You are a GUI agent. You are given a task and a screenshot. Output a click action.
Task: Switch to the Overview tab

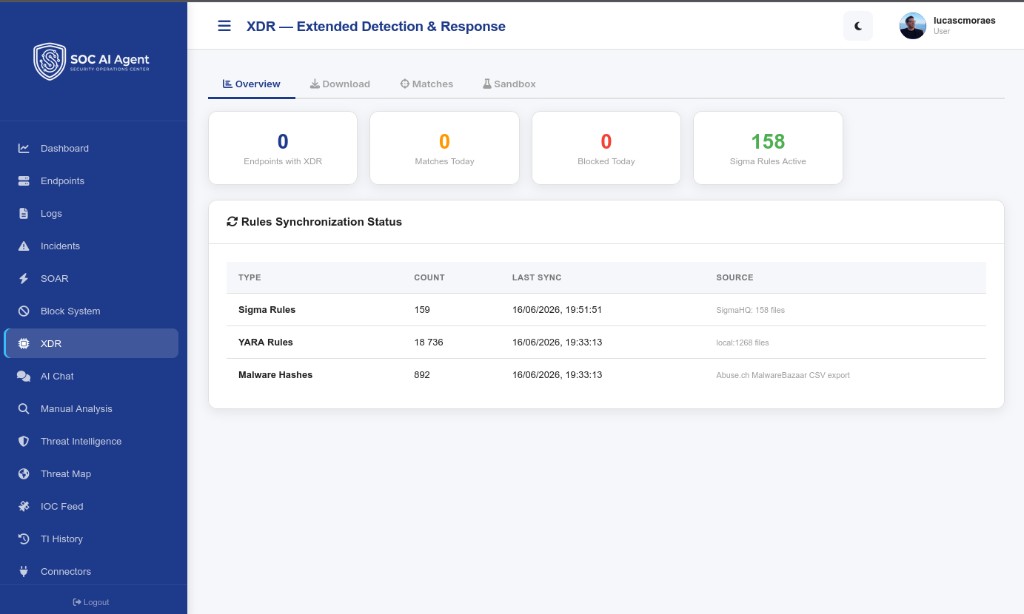click(251, 84)
